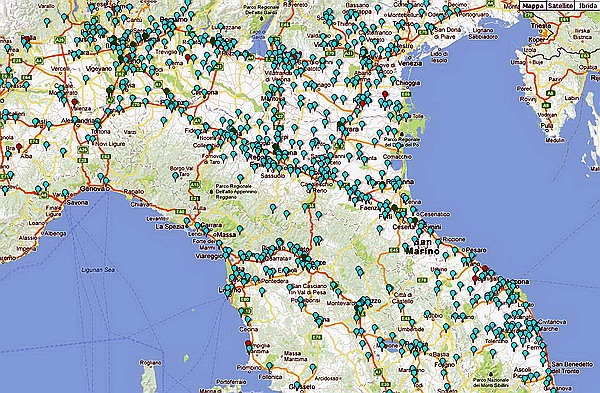Open the cyan marker beside Comacchio
Screen dimensions: 600x393
(388, 164)
